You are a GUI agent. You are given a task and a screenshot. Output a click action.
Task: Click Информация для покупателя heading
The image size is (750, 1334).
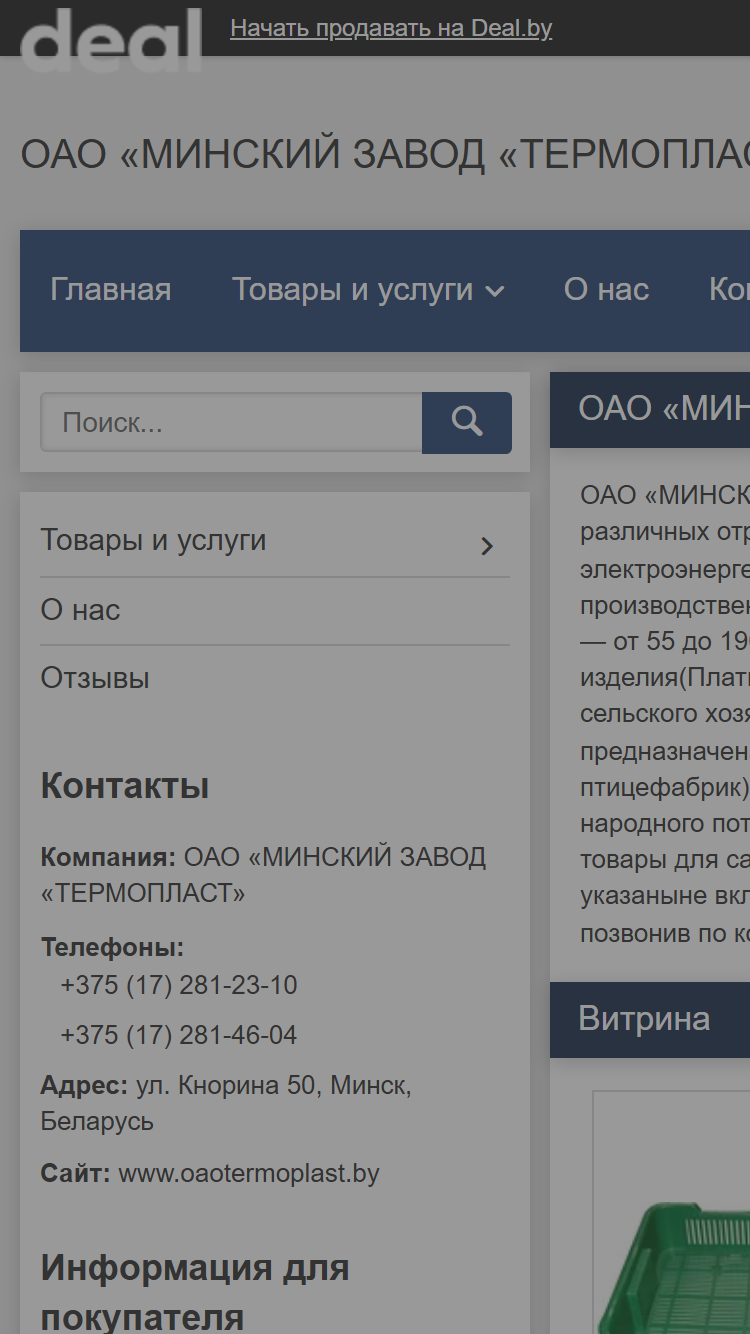coord(195,1291)
